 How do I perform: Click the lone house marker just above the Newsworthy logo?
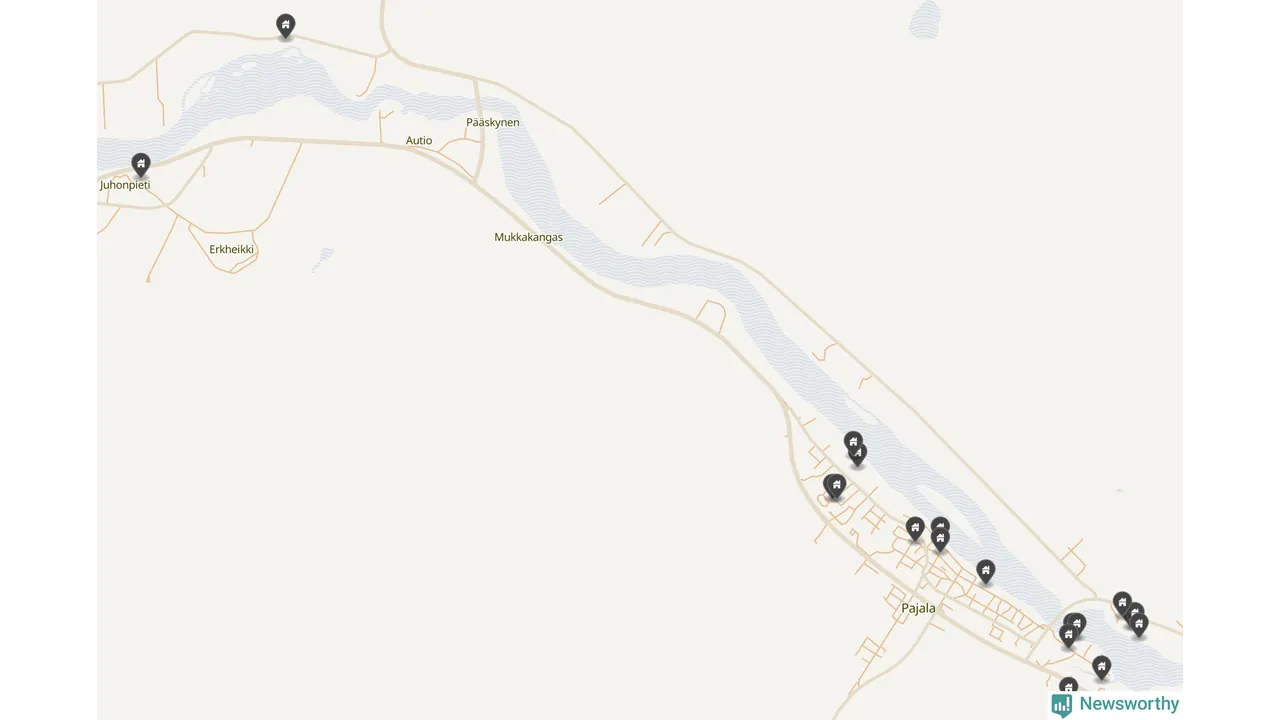coord(1102,667)
